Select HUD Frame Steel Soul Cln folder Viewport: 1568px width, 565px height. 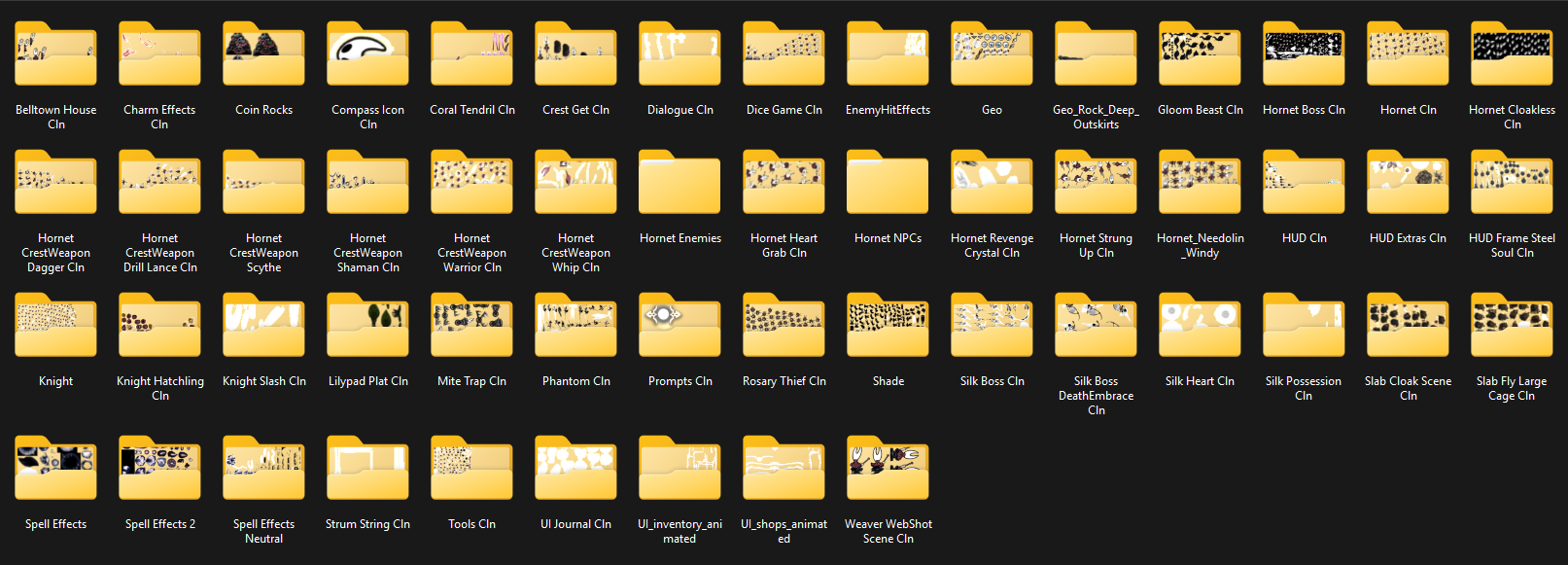coord(1512,182)
